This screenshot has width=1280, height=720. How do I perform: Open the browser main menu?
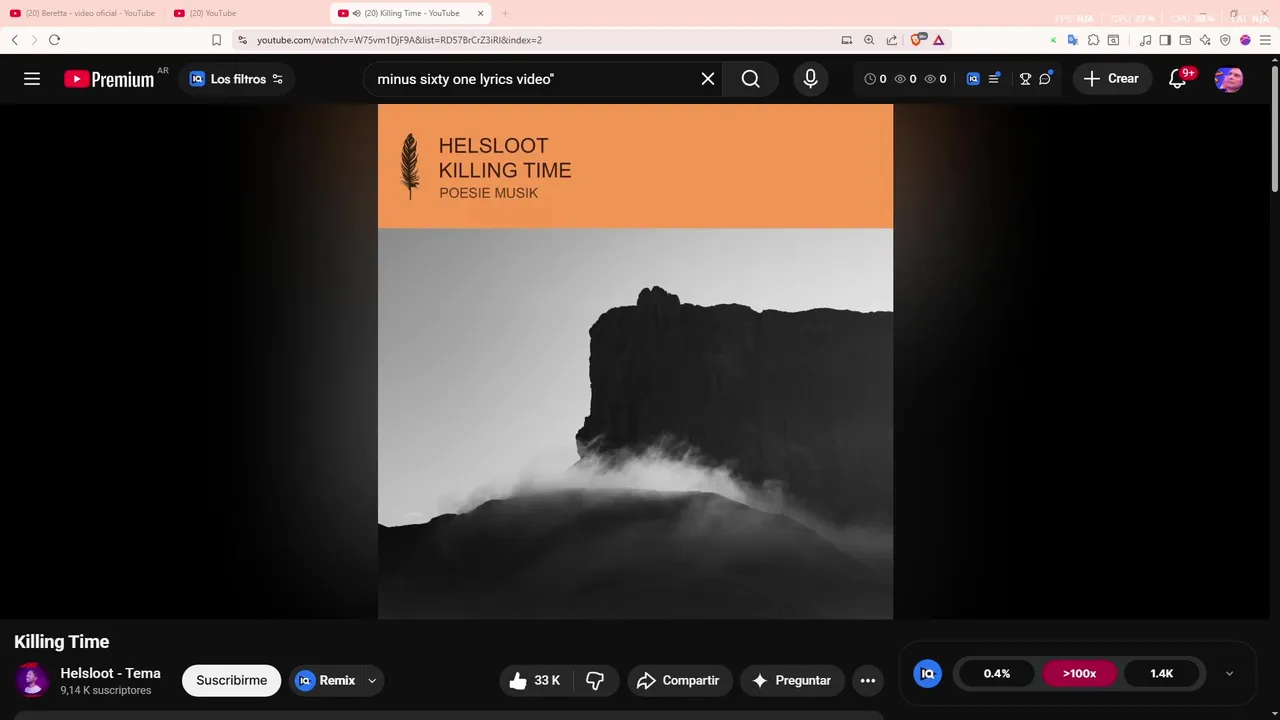[1265, 40]
